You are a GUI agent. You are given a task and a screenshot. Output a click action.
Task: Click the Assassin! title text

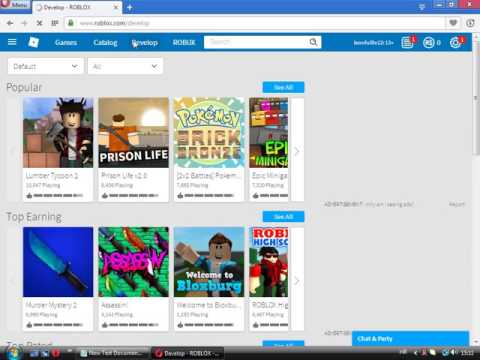coord(114,305)
